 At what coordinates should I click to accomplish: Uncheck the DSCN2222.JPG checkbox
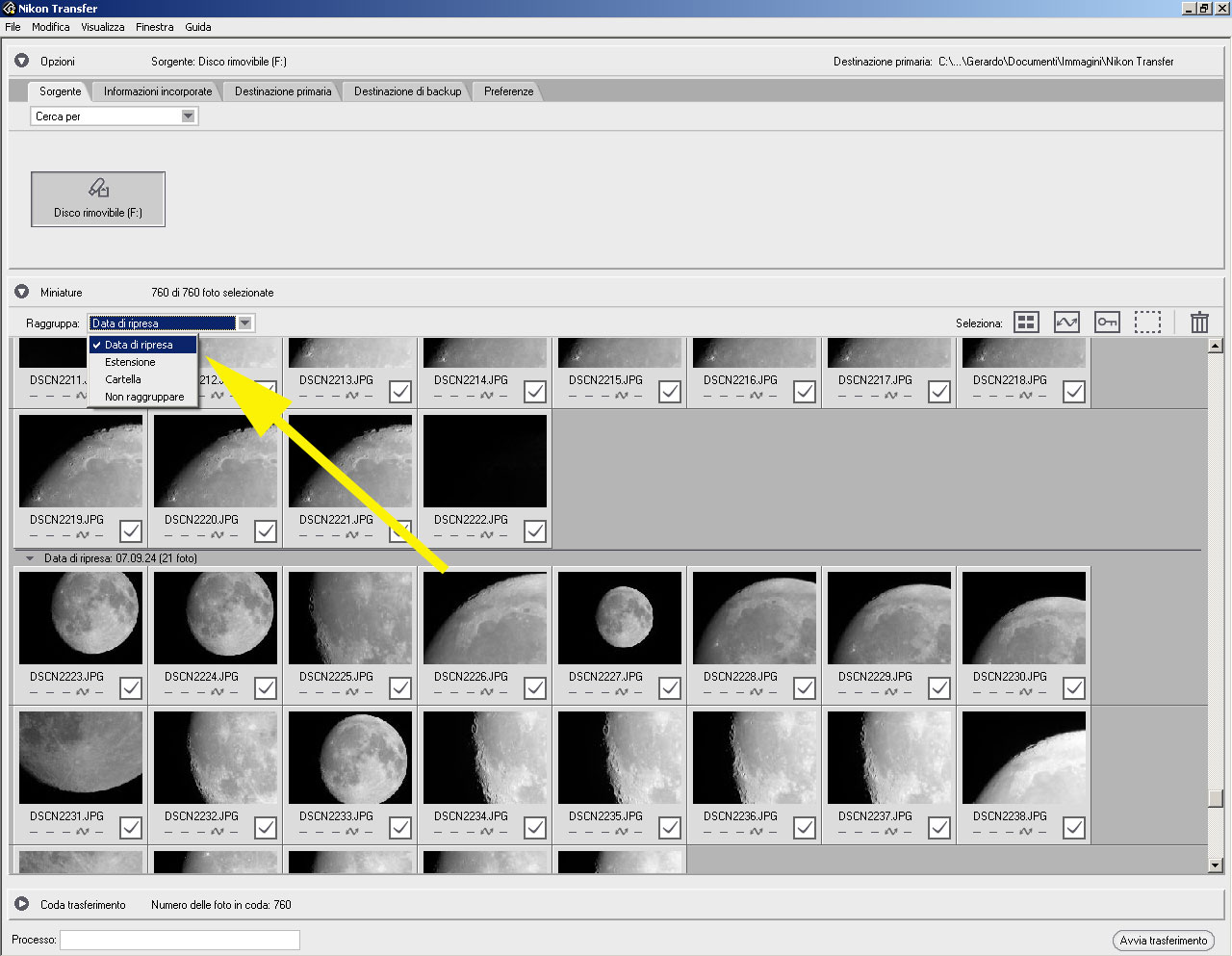tap(535, 531)
